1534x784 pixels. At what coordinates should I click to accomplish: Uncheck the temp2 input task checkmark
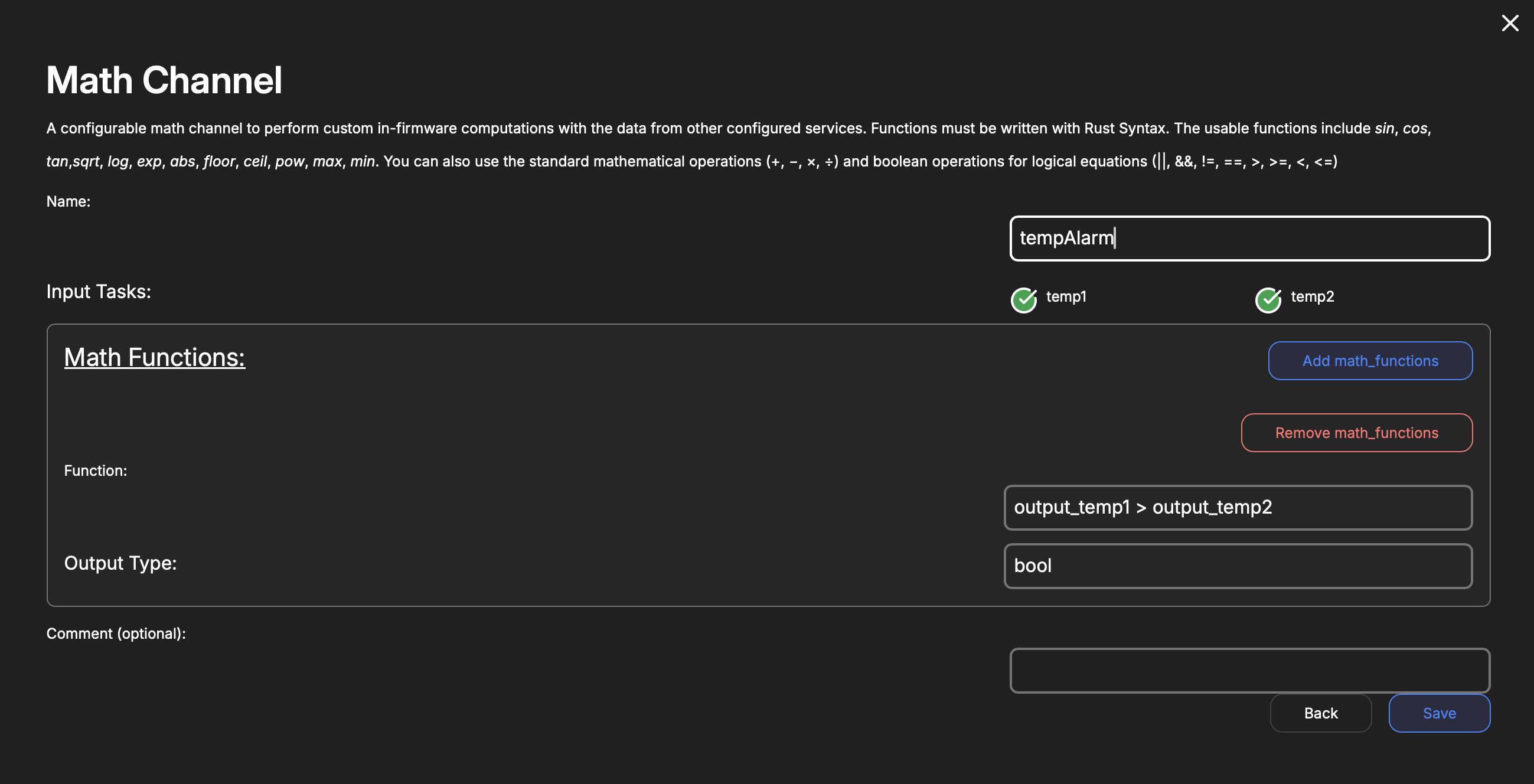tap(1268, 299)
